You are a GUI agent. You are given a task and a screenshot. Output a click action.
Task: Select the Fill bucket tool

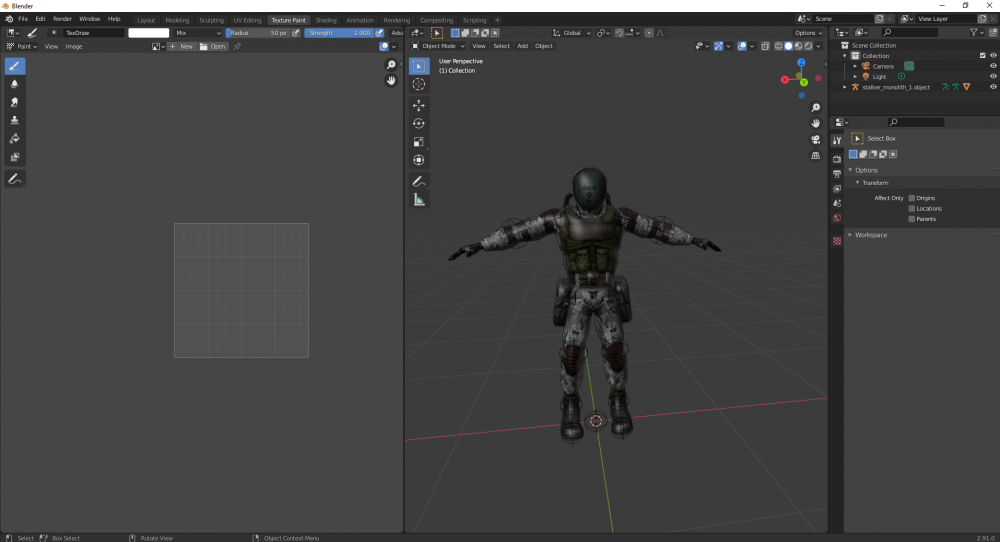point(15,138)
